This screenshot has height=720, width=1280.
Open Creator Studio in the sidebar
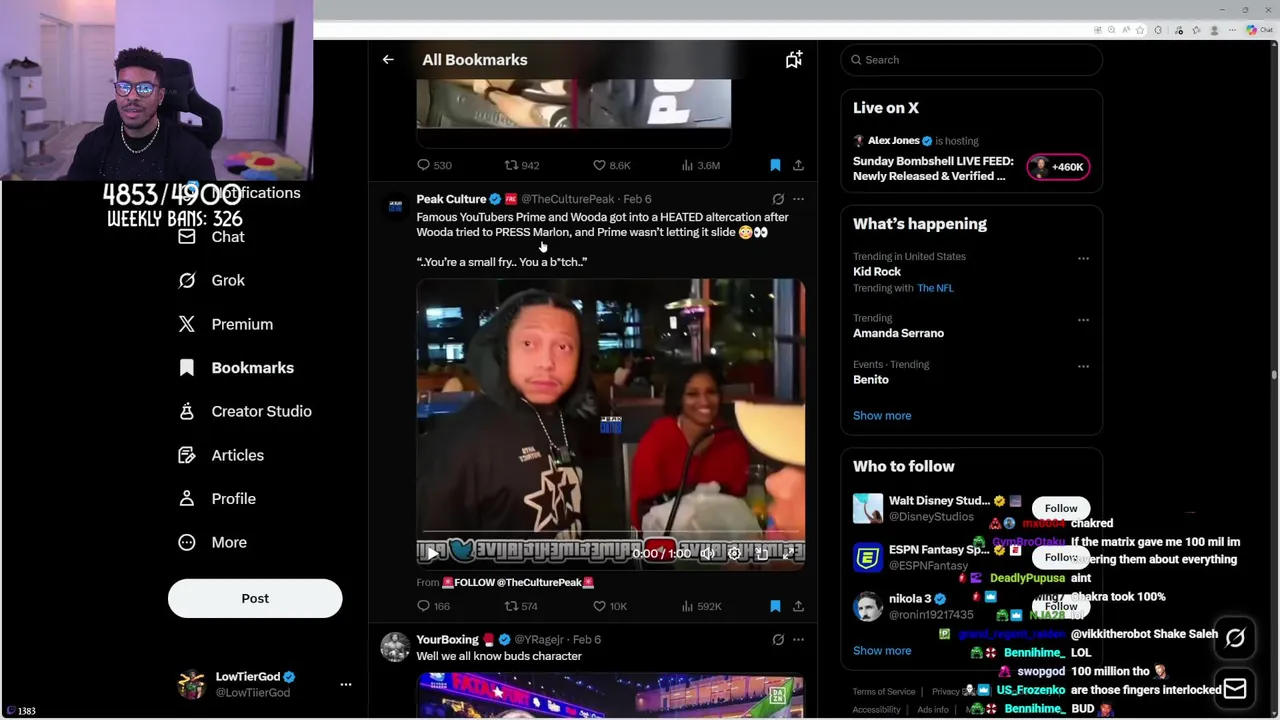(x=244, y=411)
